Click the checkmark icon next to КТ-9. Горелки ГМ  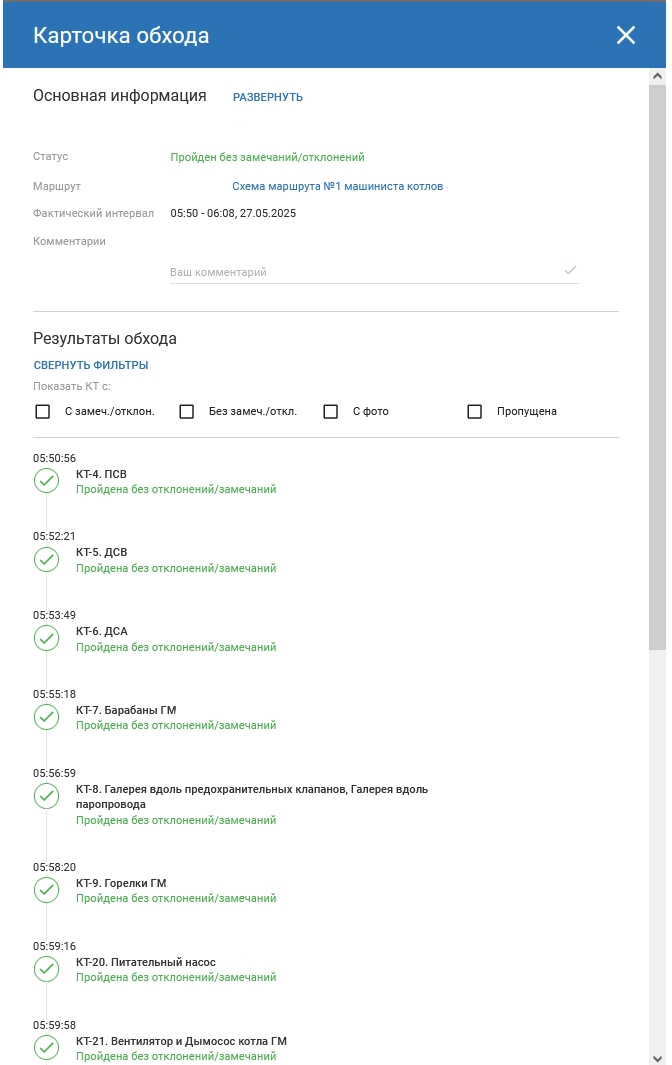click(x=46, y=890)
